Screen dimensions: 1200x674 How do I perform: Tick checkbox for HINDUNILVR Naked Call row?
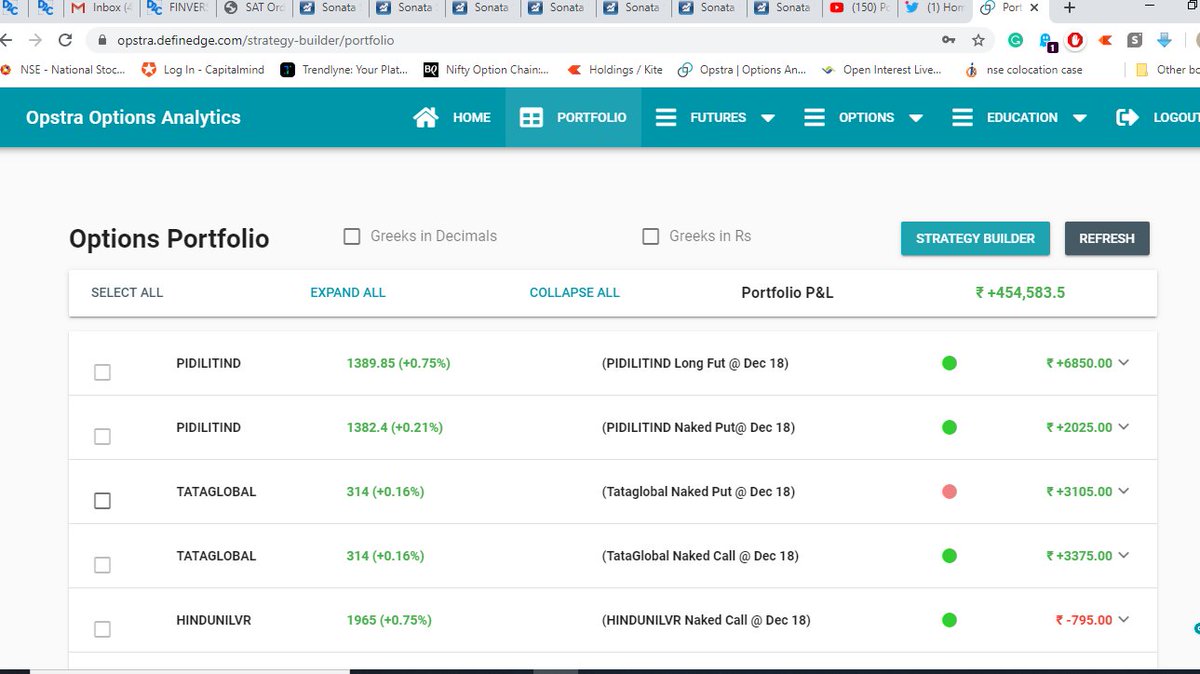tap(102, 629)
